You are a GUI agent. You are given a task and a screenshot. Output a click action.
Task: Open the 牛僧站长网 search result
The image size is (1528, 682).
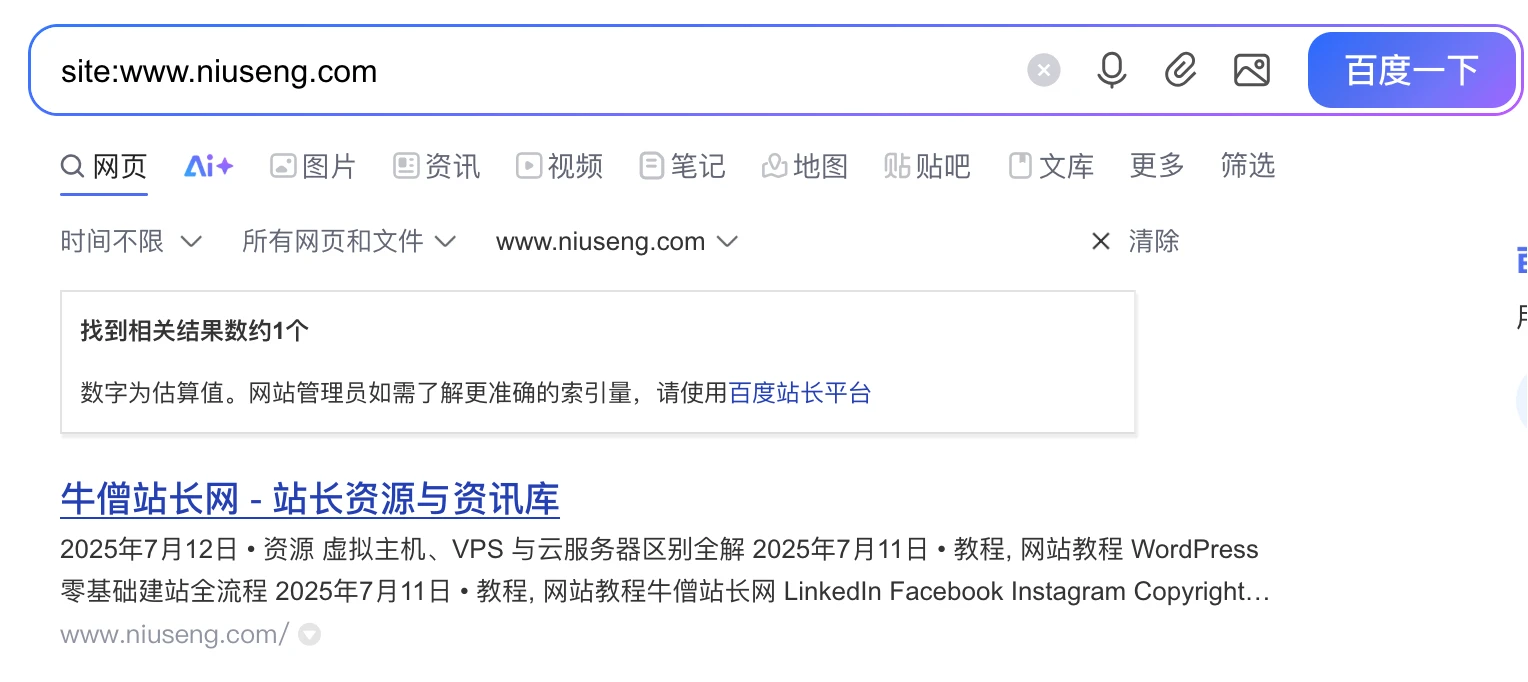310,498
